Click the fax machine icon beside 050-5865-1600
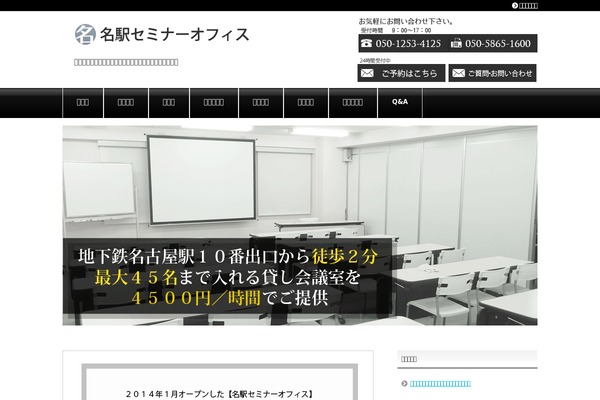The image size is (600, 400). tap(456, 43)
